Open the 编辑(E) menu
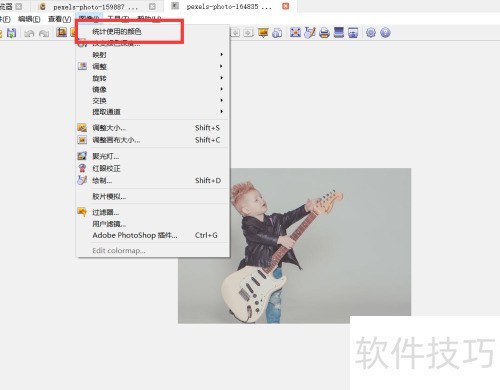This screenshot has width=500, height=390. (29, 19)
